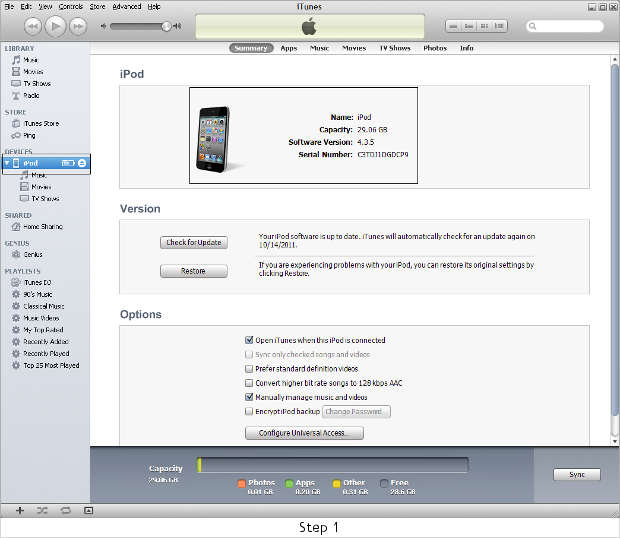Click the high volume speaker icon

(177, 26)
